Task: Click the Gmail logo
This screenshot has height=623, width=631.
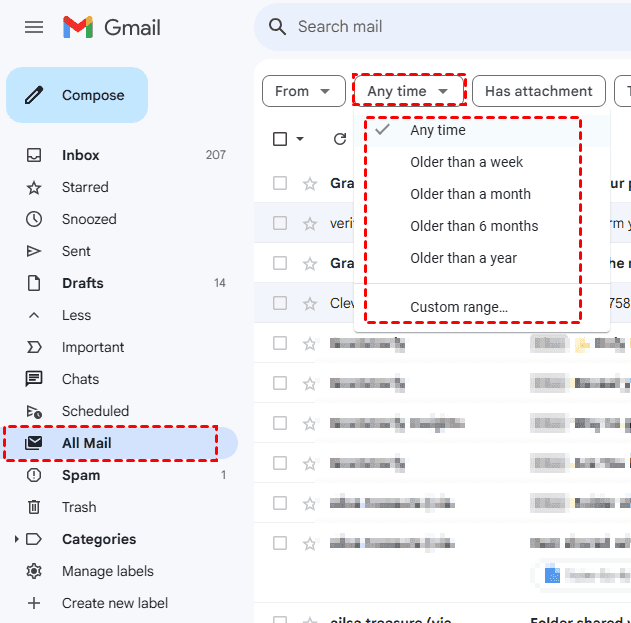Action: click(112, 27)
